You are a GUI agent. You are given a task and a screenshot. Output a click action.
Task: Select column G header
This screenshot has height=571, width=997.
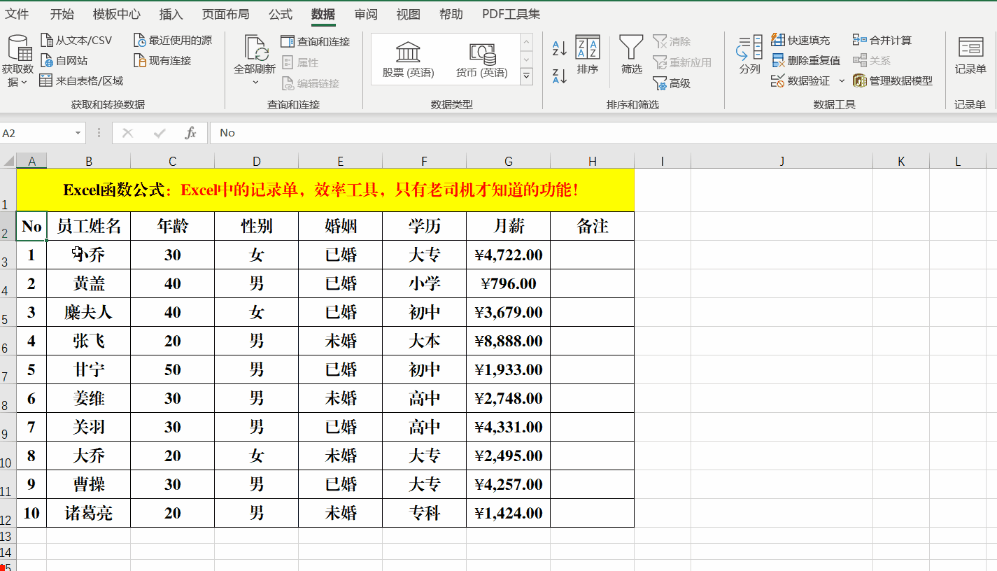508,162
